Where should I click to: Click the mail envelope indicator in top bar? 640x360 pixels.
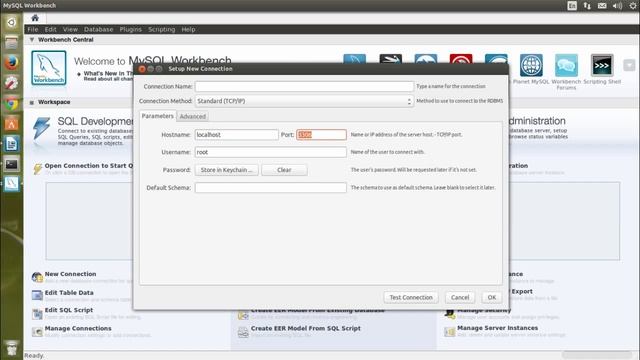pyautogui.click(x=602, y=5)
